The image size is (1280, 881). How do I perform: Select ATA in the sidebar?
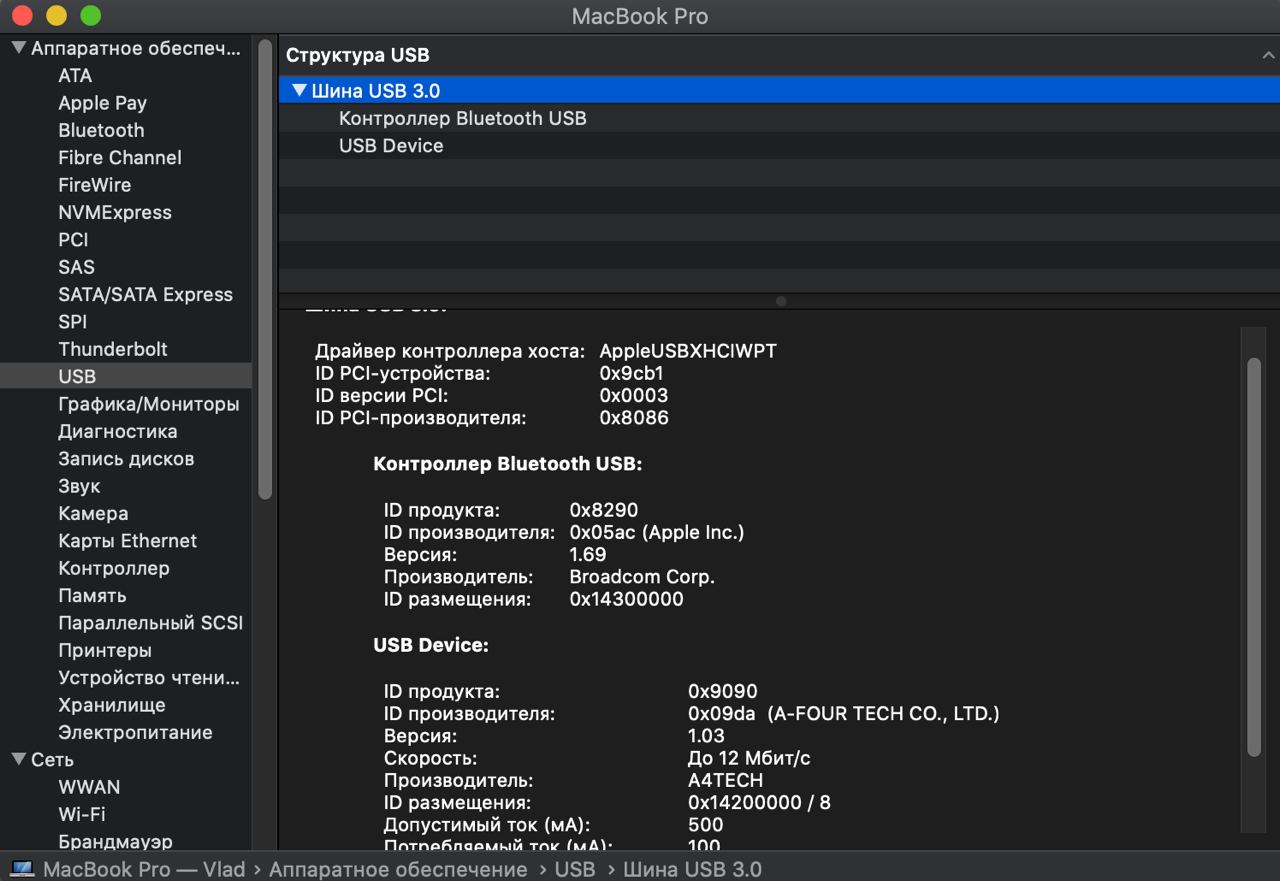point(75,76)
